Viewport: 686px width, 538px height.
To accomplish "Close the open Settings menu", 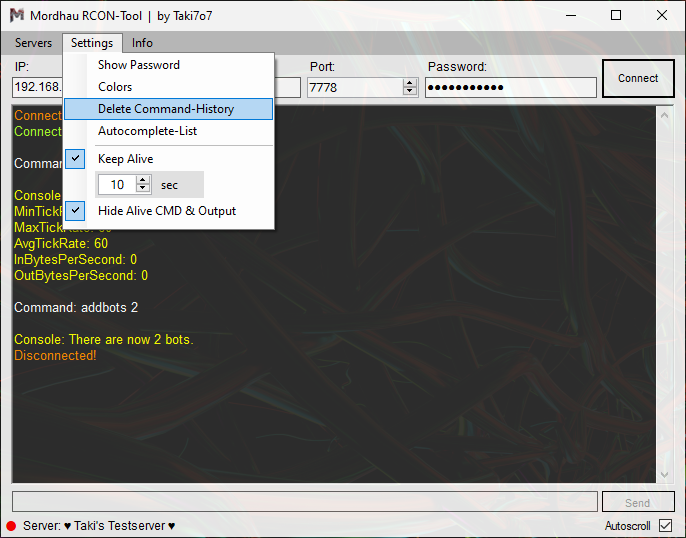I will tap(92, 43).
